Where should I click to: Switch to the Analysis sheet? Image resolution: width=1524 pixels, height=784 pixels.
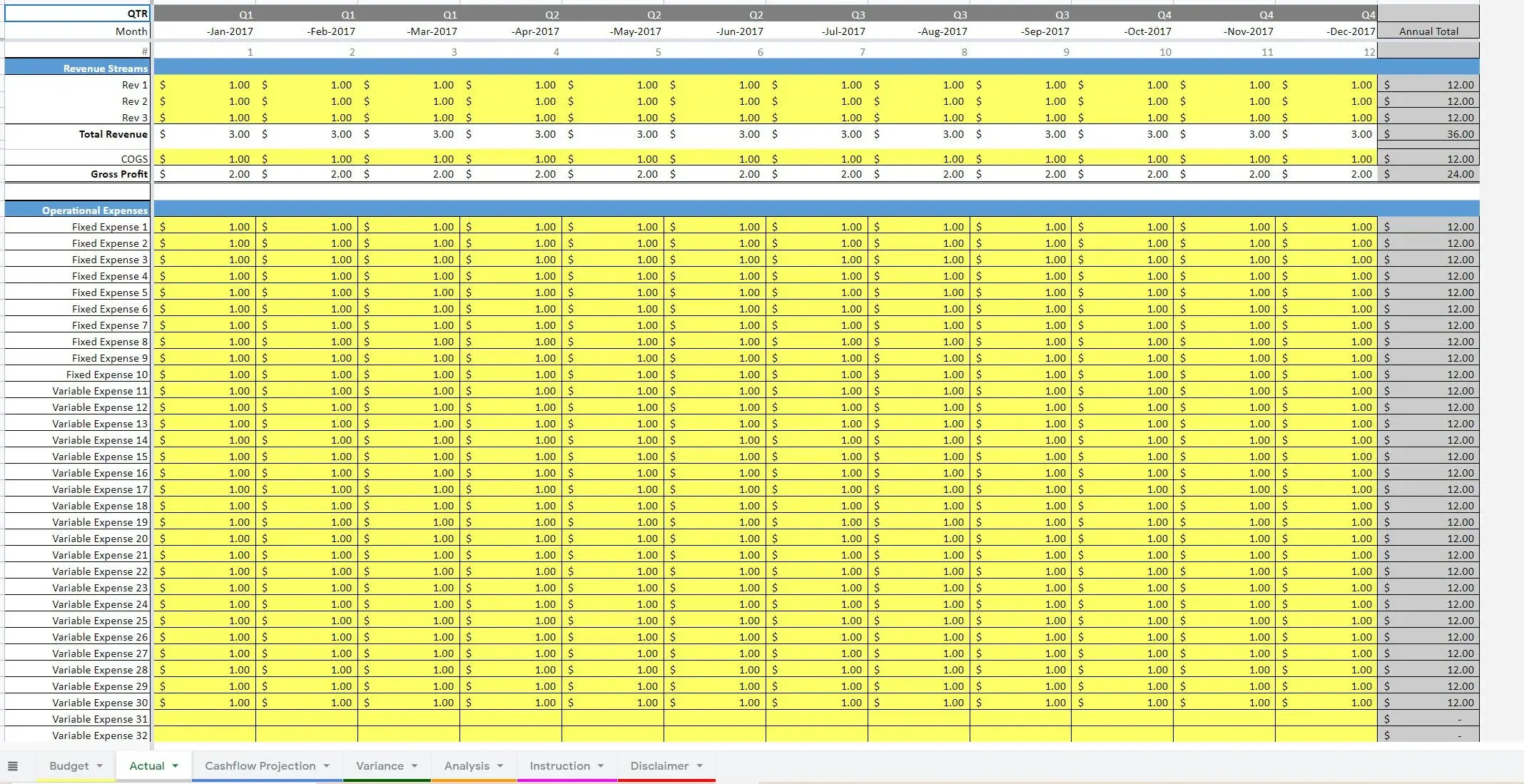pos(467,765)
